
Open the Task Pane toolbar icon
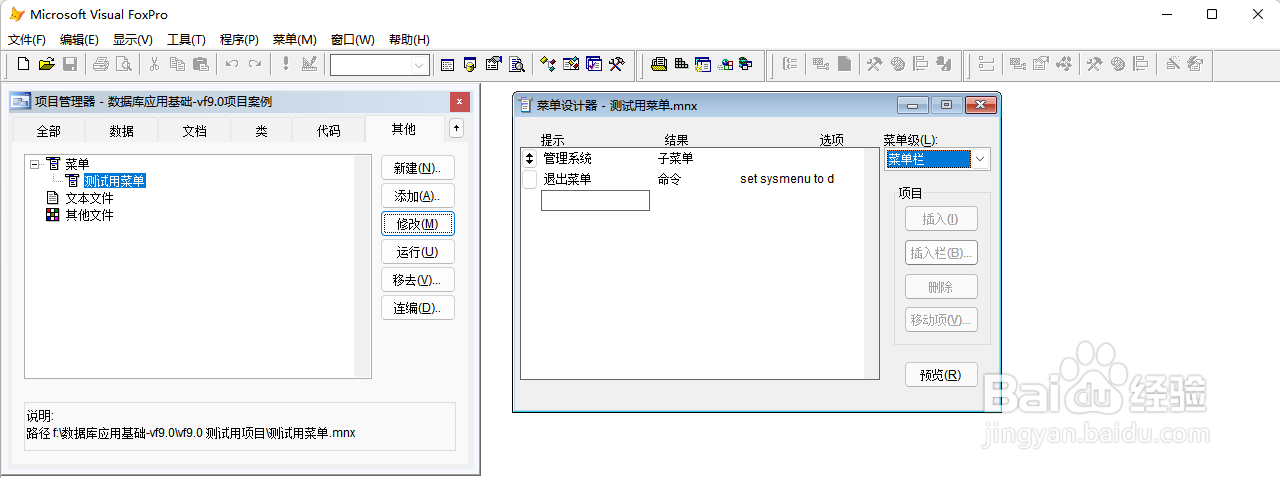[594, 64]
